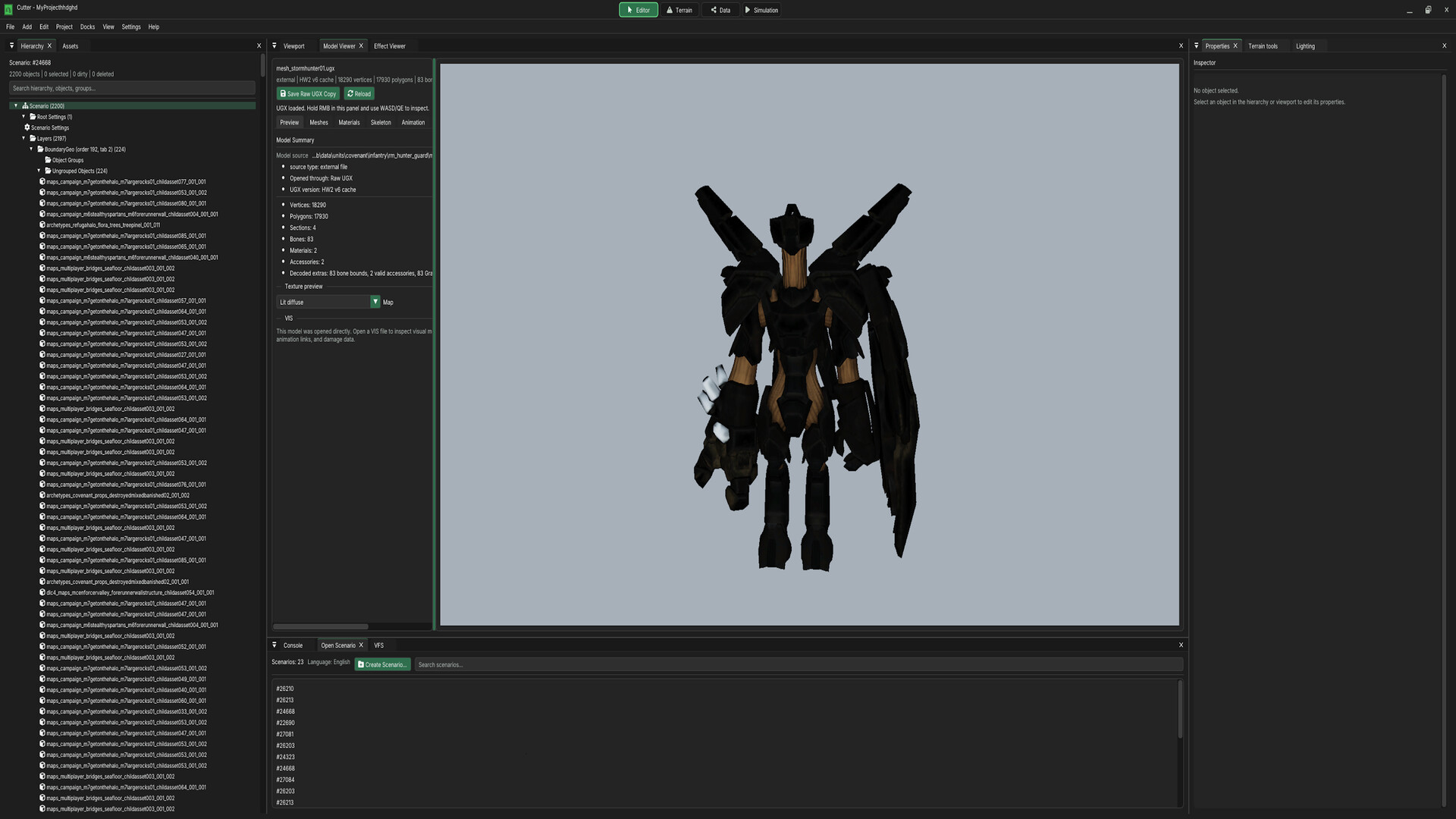Collapse the Root Settings (1) node

point(24,117)
